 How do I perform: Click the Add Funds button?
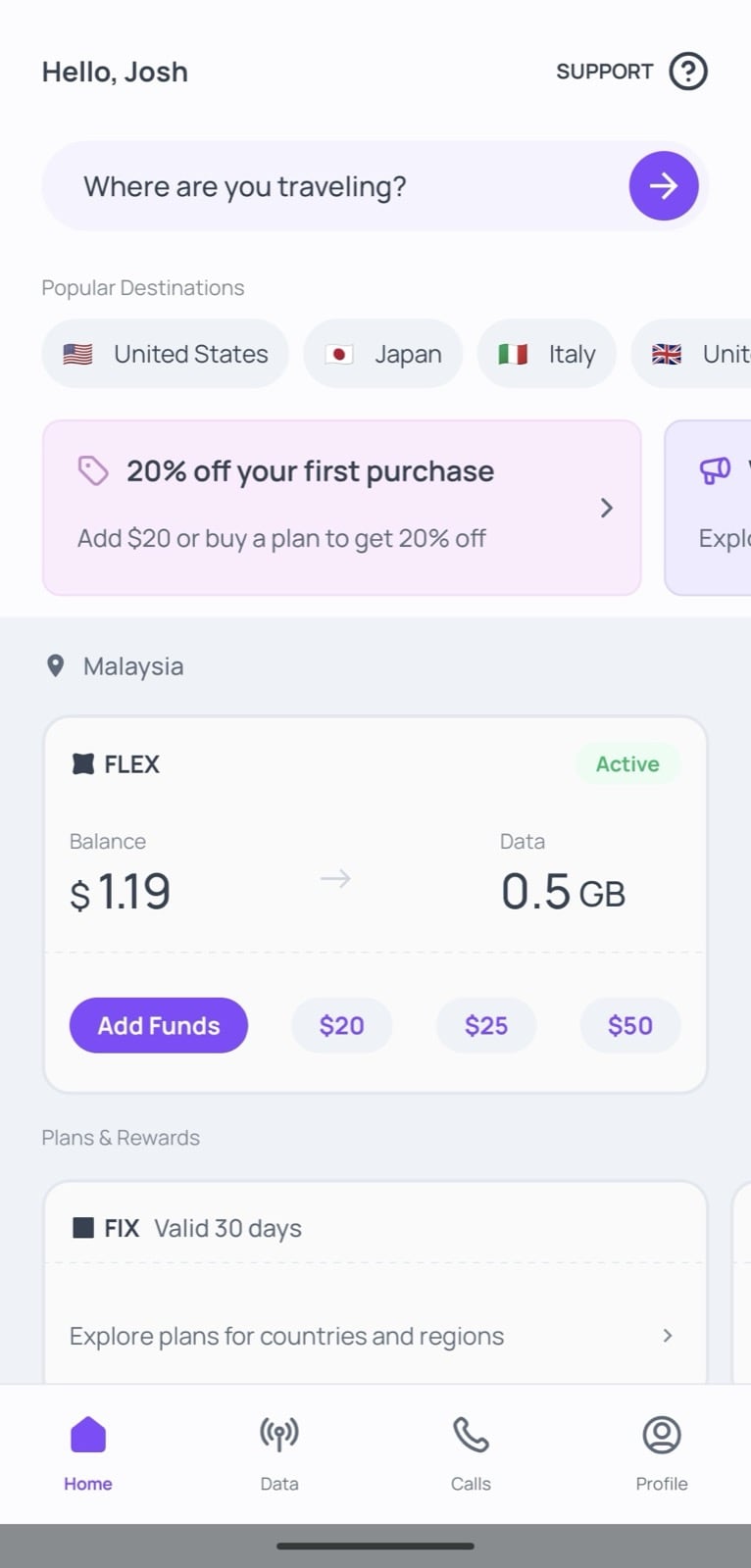pyautogui.click(x=159, y=1025)
